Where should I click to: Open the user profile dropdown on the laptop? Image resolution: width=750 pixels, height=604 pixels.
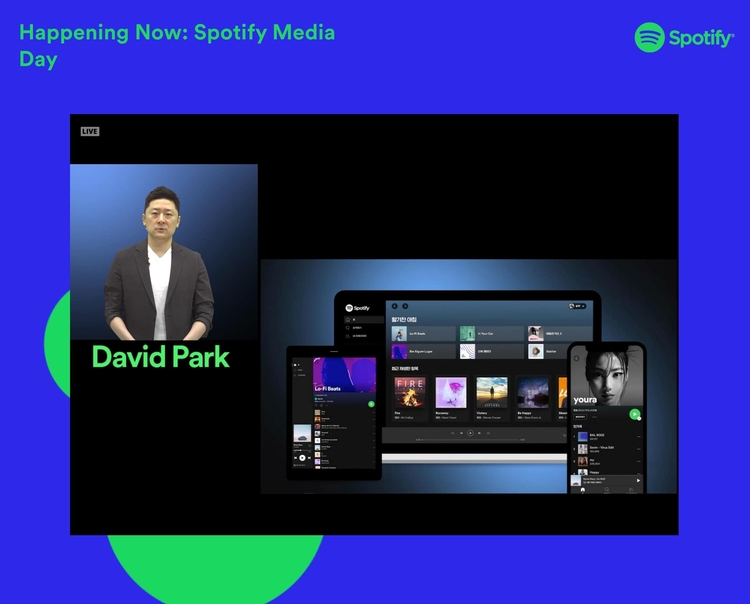[x=577, y=306]
